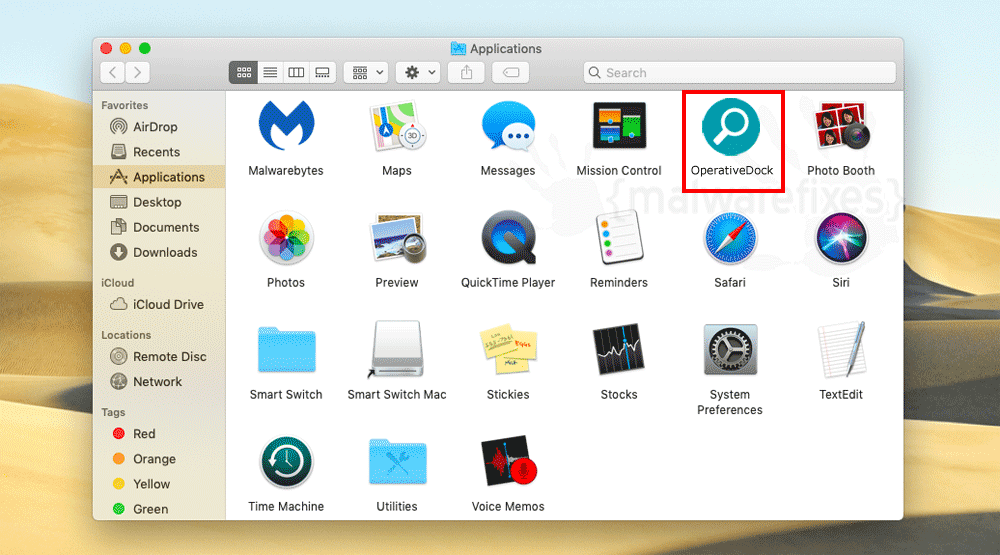Image resolution: width=1000 pixels, height=555 pixels.
Task: Click the TextEdit app icon
Action: (841, 350)
